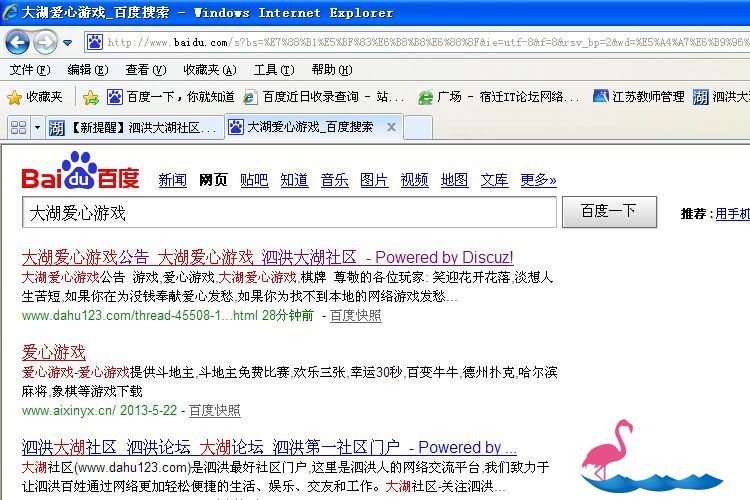Select the 网页 search category
This screenshot has height=500, width=750.
pyautogui.click(x=213, y=180)
